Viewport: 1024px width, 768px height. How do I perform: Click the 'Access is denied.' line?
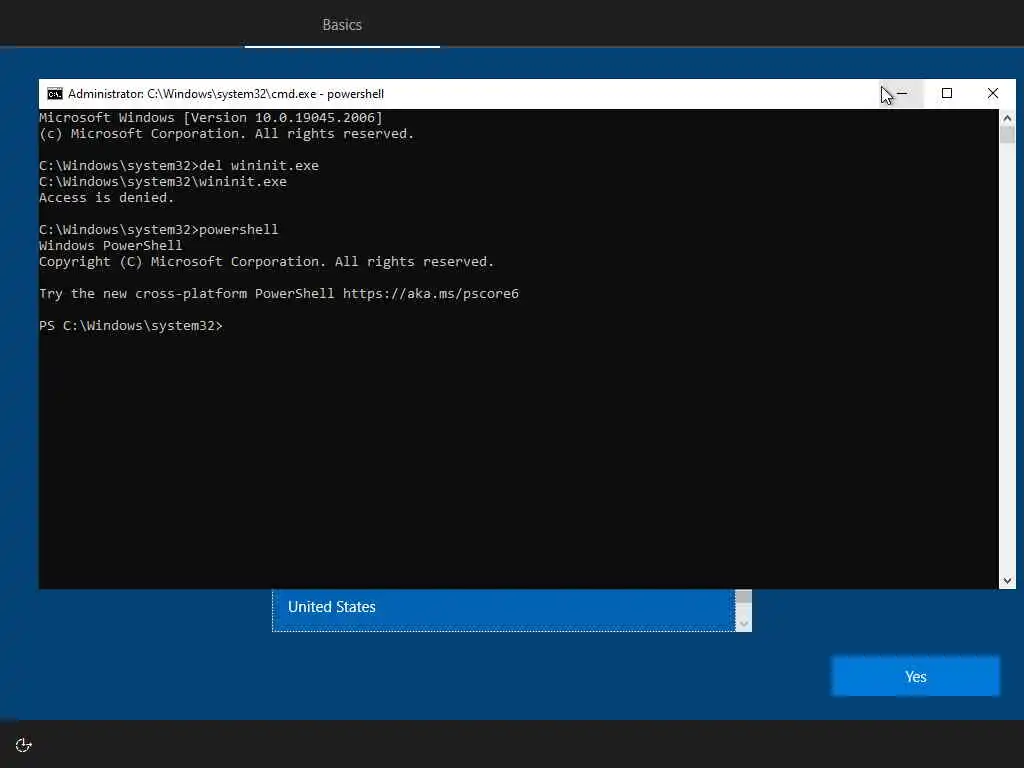[x=106, y=198]
